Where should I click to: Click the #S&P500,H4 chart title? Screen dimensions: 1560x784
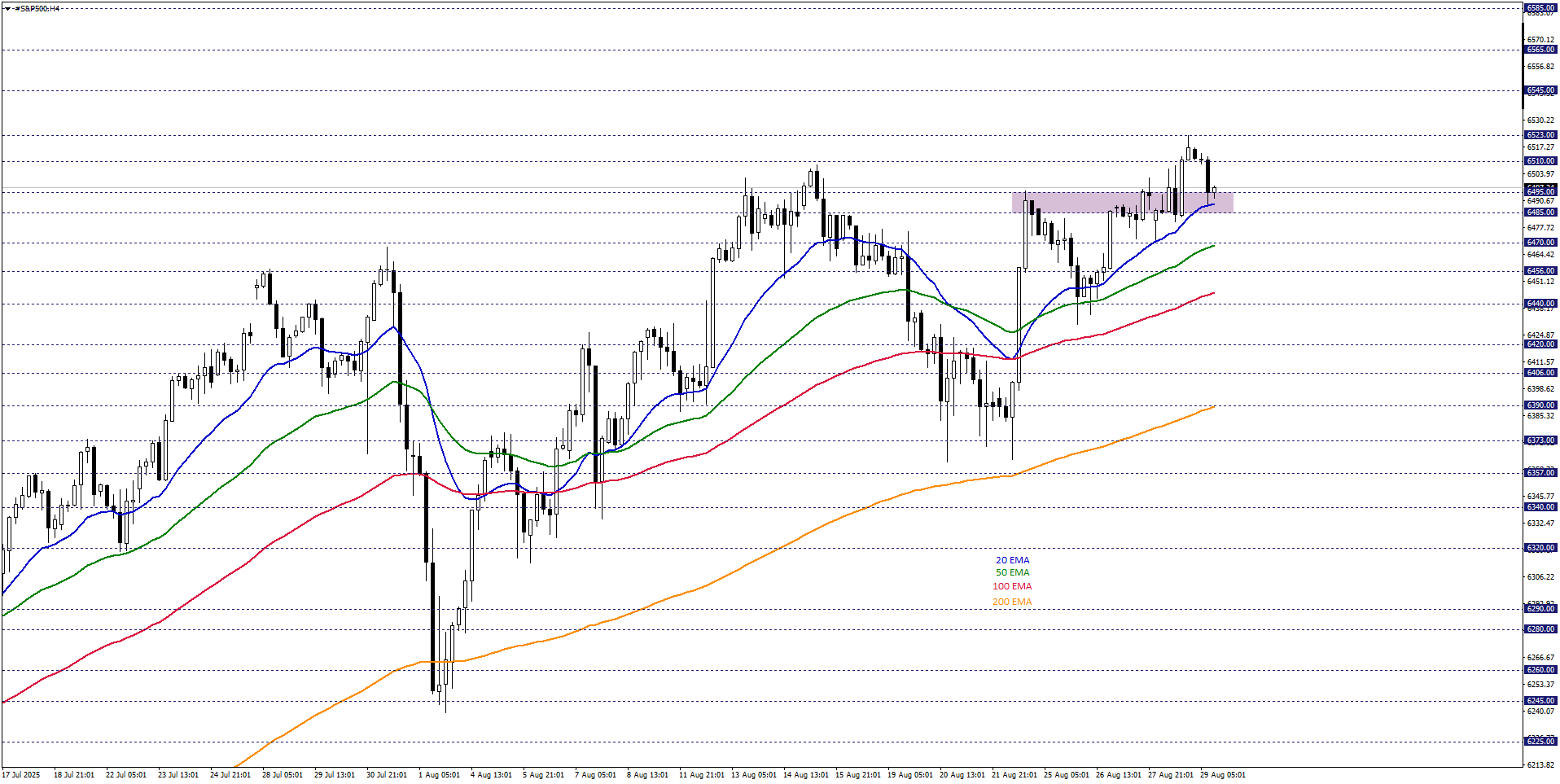point(37,9)
